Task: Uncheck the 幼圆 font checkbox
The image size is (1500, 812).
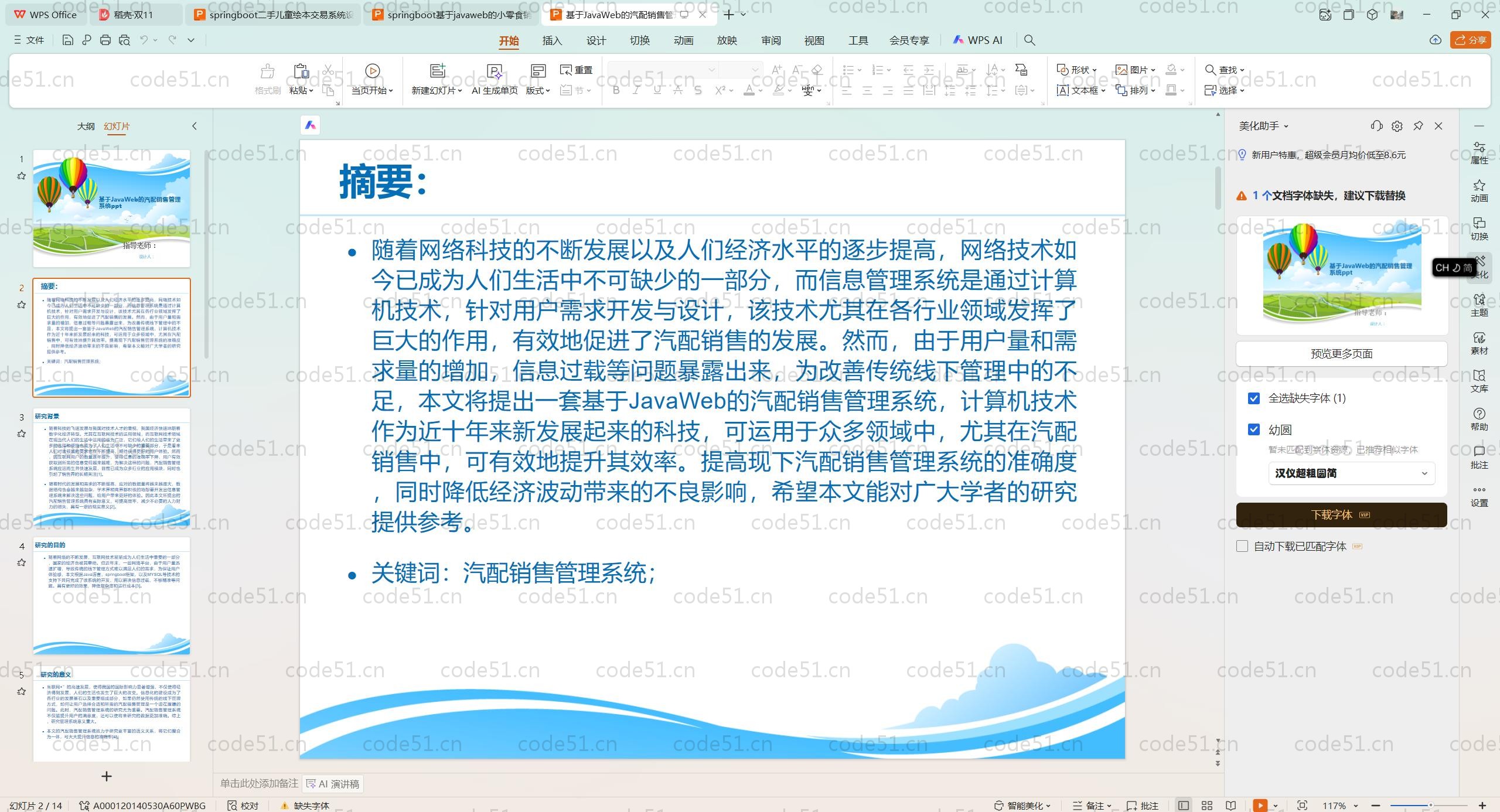Action: pyautogui.click(x=1254, y=430)
